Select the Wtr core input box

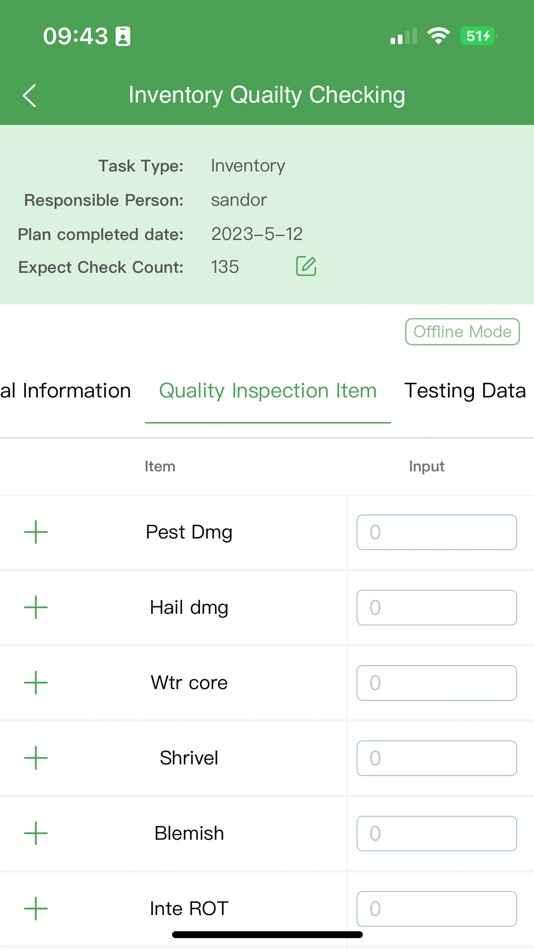click(436, 683)
